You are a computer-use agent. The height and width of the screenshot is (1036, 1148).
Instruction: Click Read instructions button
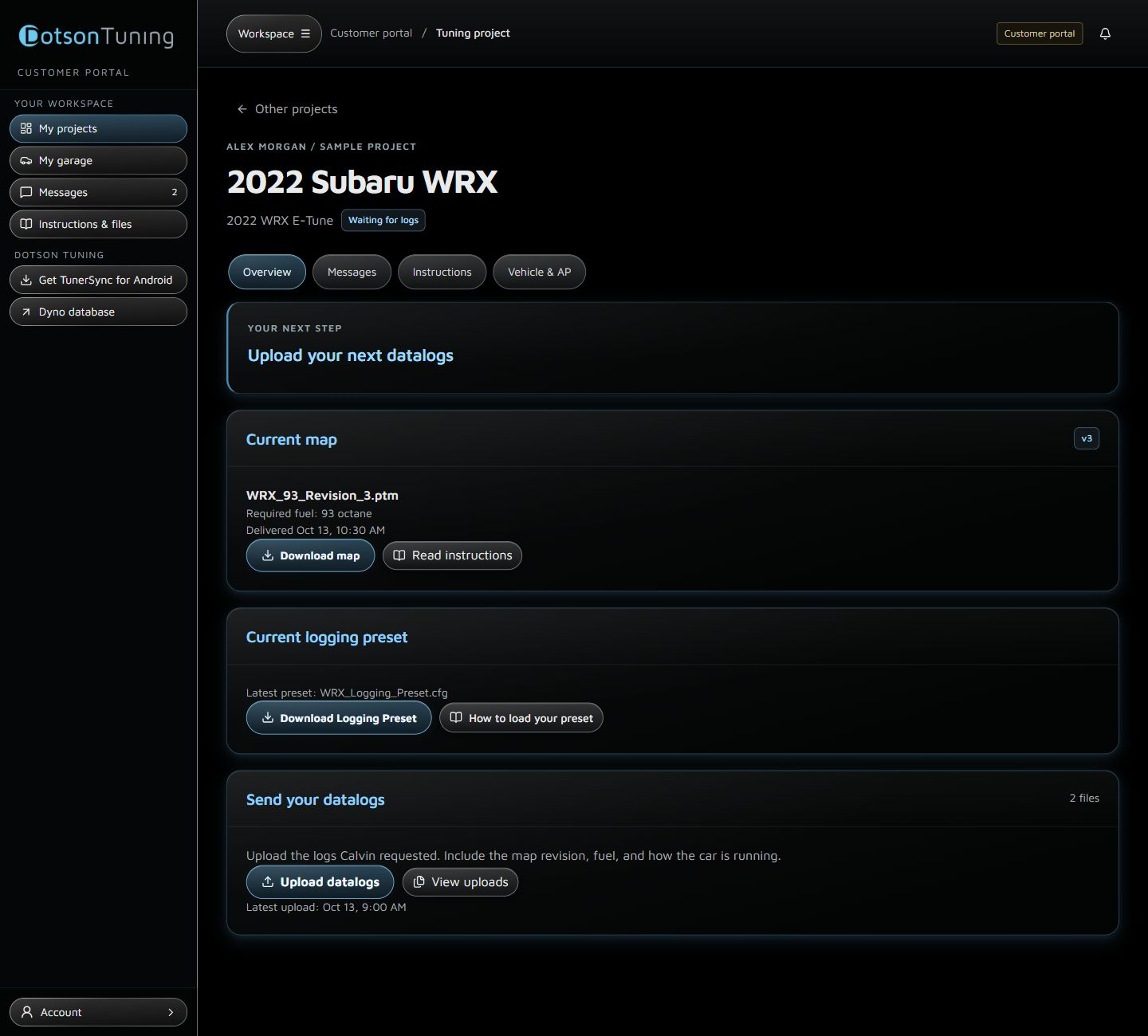[452, 555]
